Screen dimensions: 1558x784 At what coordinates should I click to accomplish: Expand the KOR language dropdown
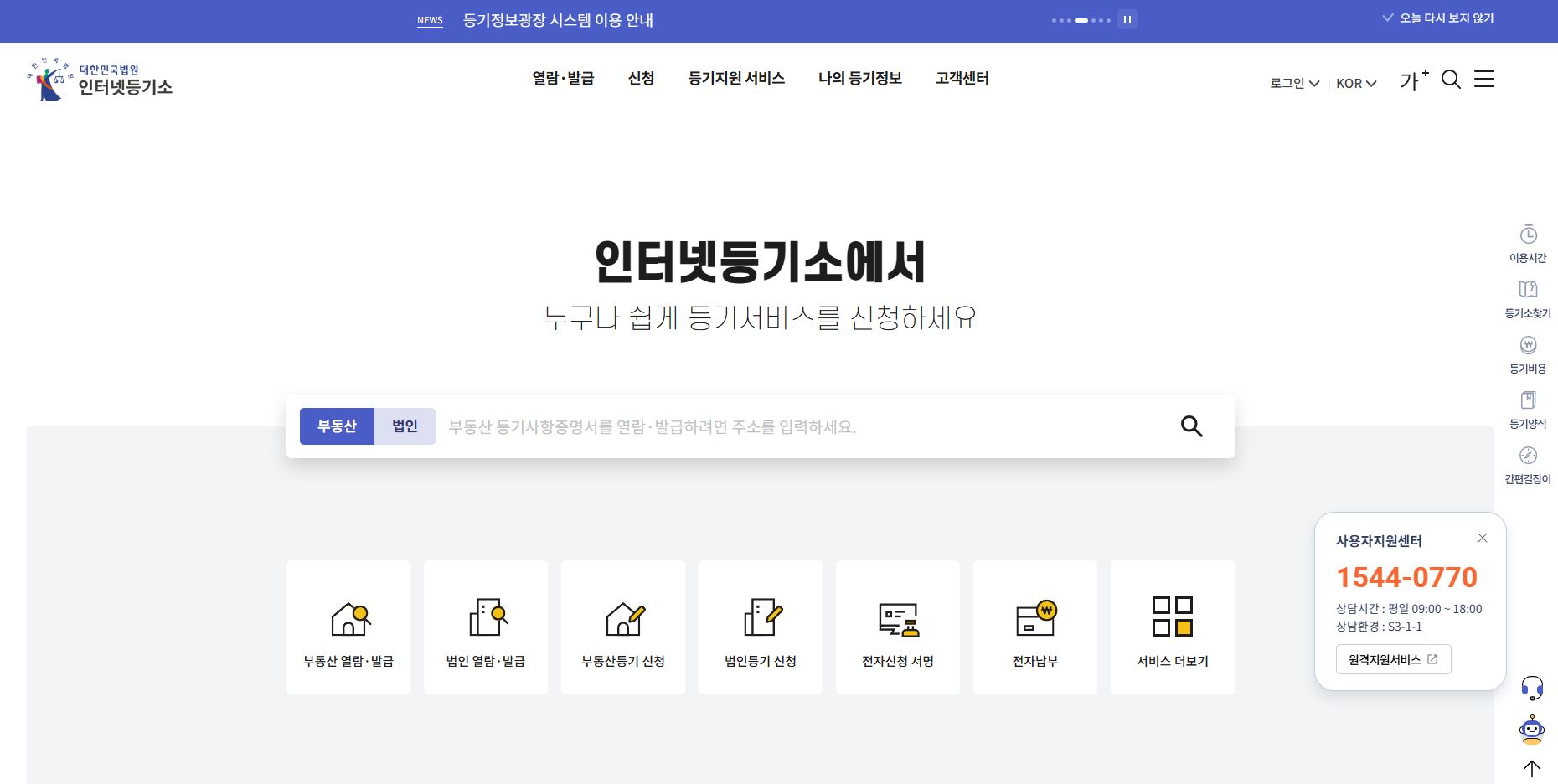(x=1356, y=83)
